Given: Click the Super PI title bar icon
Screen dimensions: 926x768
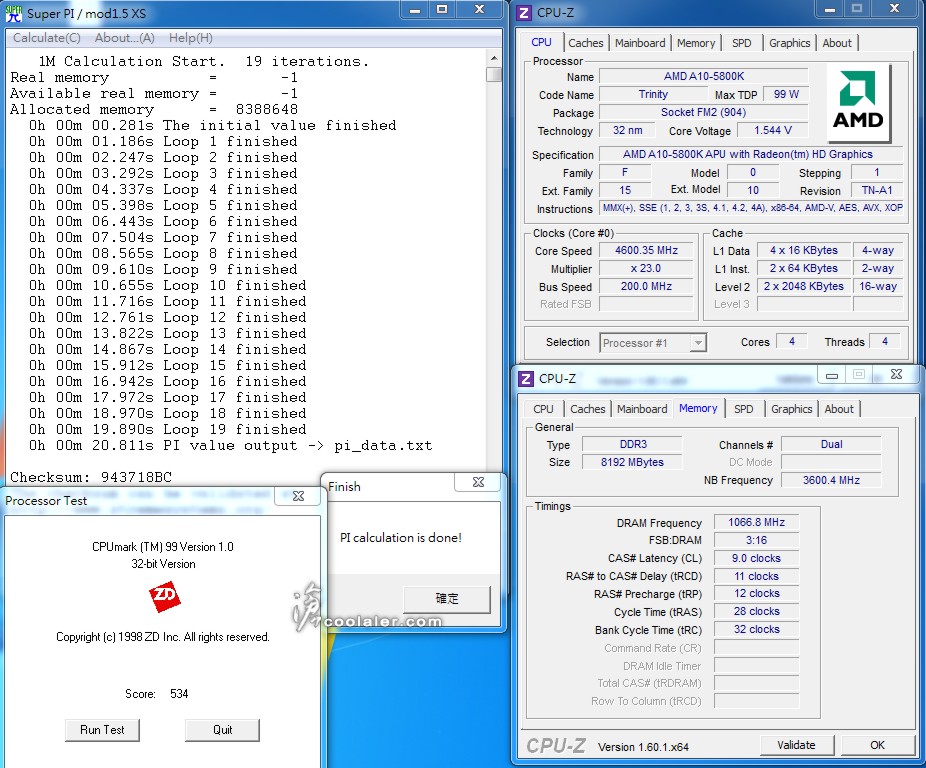Looking at the screenshot, I should tap(14, 13).
